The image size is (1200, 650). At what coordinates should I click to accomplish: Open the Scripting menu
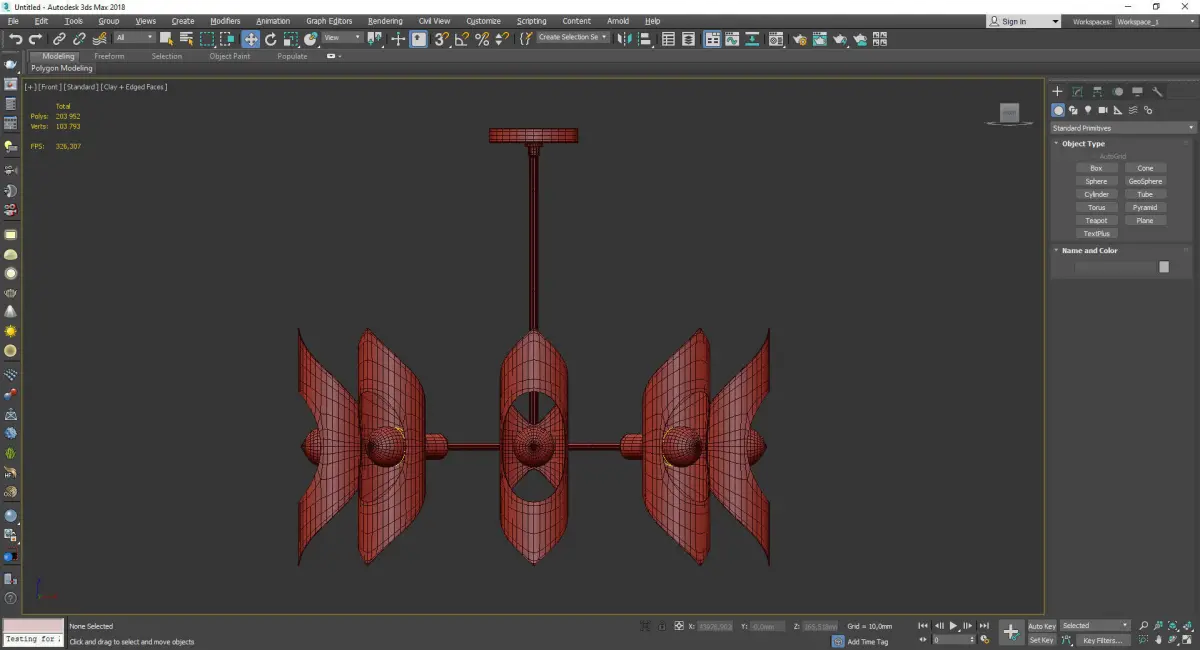(x=531, y=21)
